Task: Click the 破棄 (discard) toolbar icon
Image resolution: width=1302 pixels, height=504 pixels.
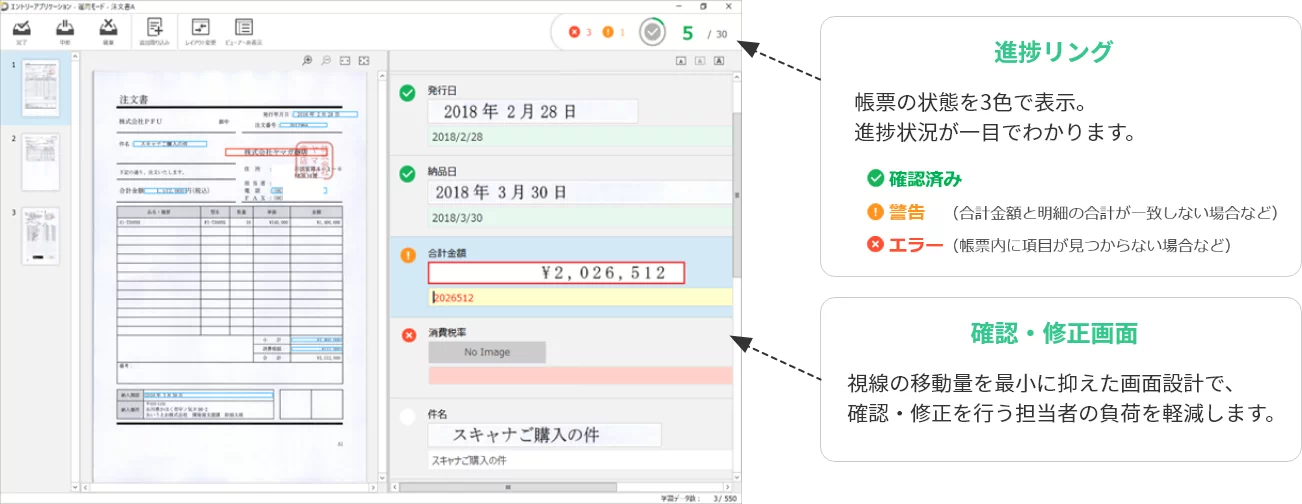Action: [x=109, y=28]
